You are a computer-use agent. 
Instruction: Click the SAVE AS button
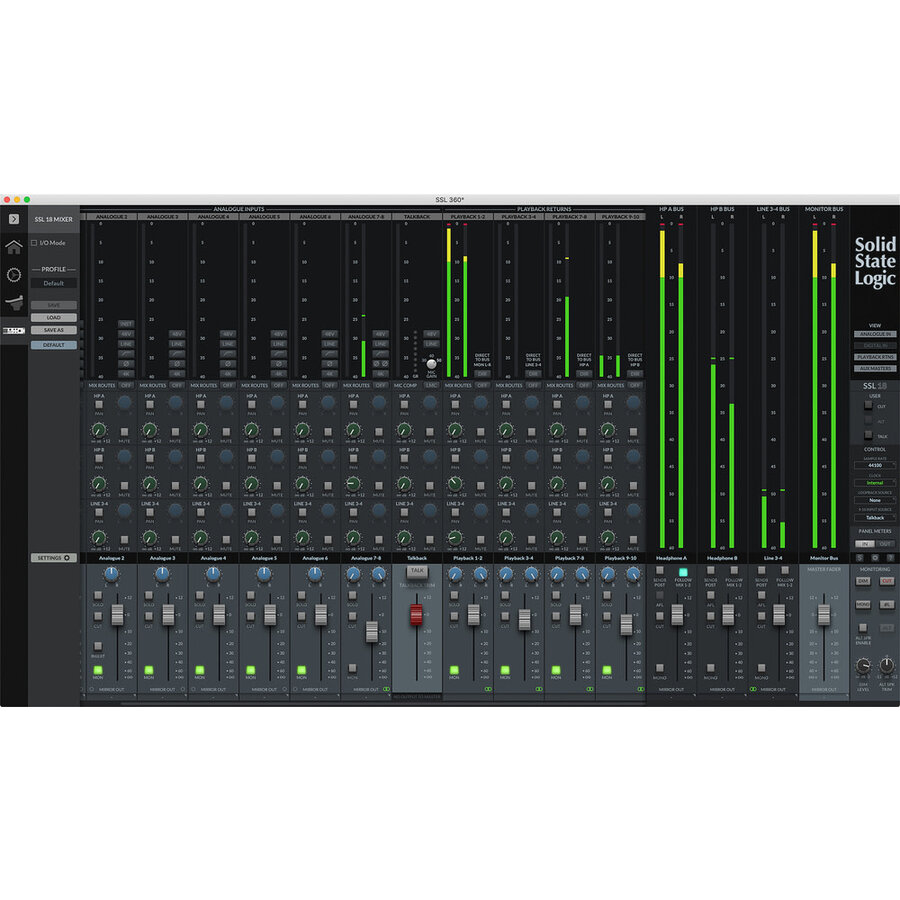coord(54,330)
